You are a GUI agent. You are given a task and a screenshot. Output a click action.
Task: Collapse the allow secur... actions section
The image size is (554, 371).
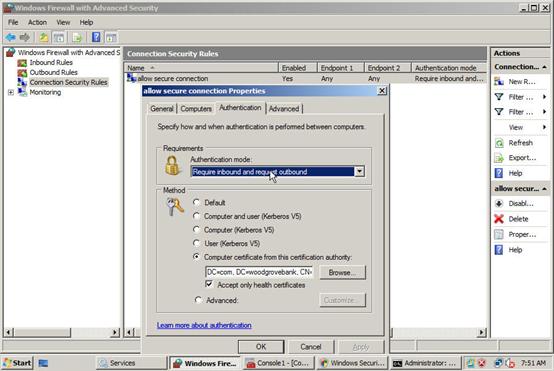point(544,189)
